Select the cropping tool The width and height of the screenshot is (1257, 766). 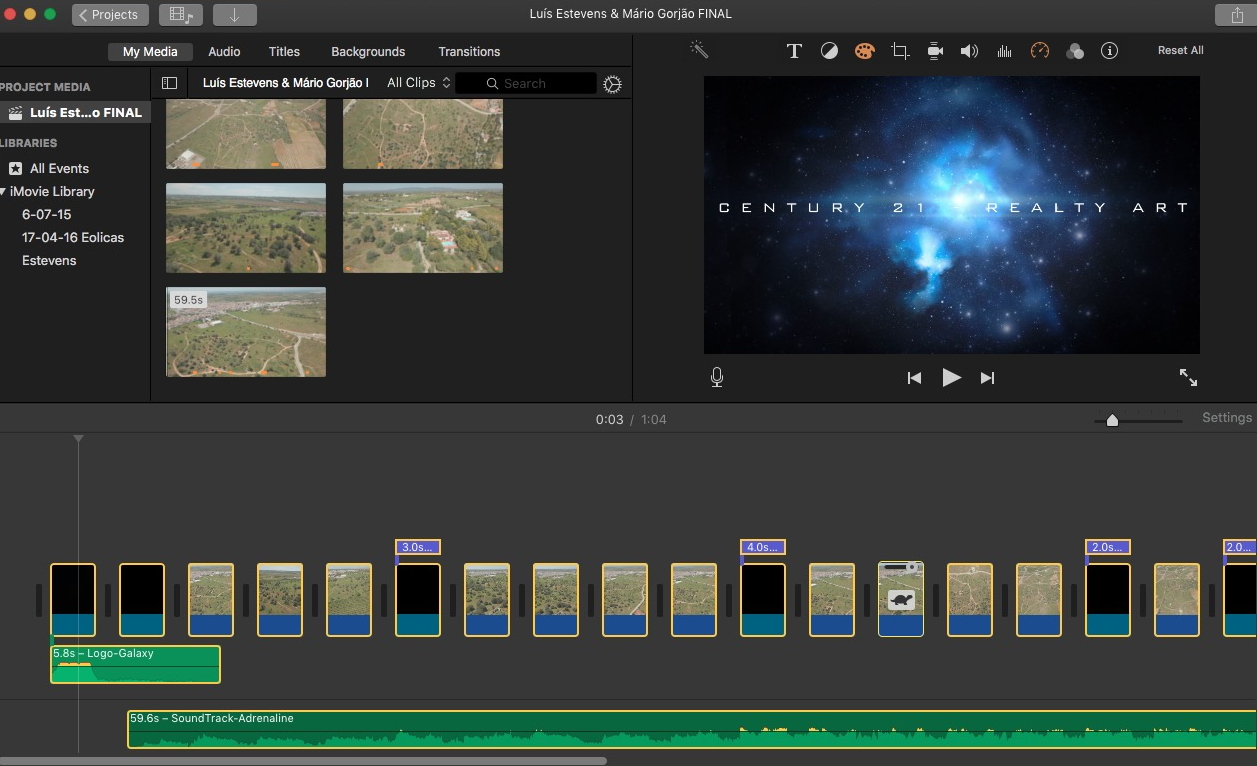pyautogui.click(x=900, y=51)
